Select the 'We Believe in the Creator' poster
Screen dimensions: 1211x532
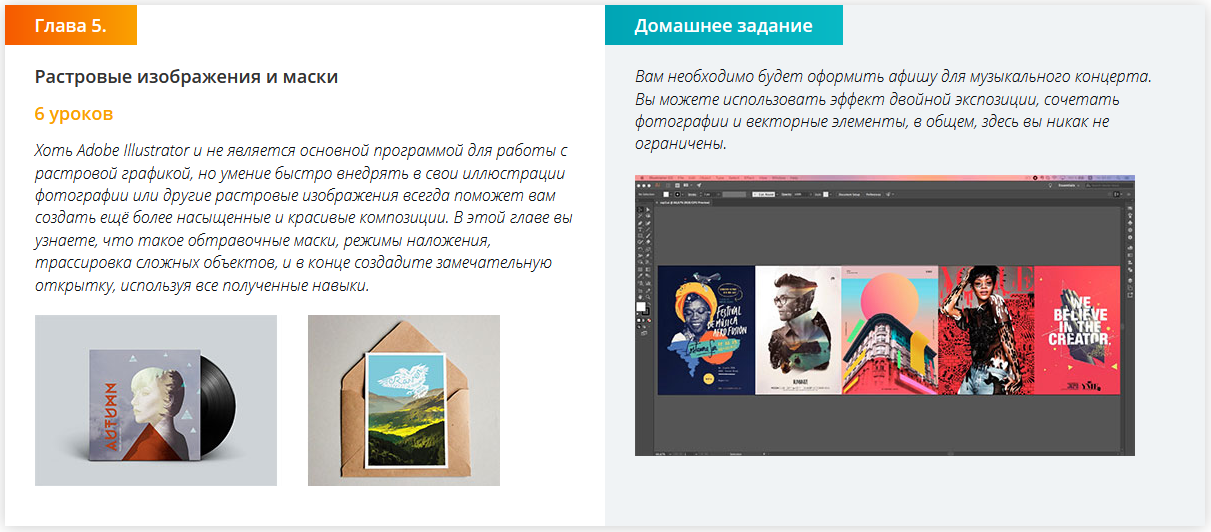point(1077,330)
